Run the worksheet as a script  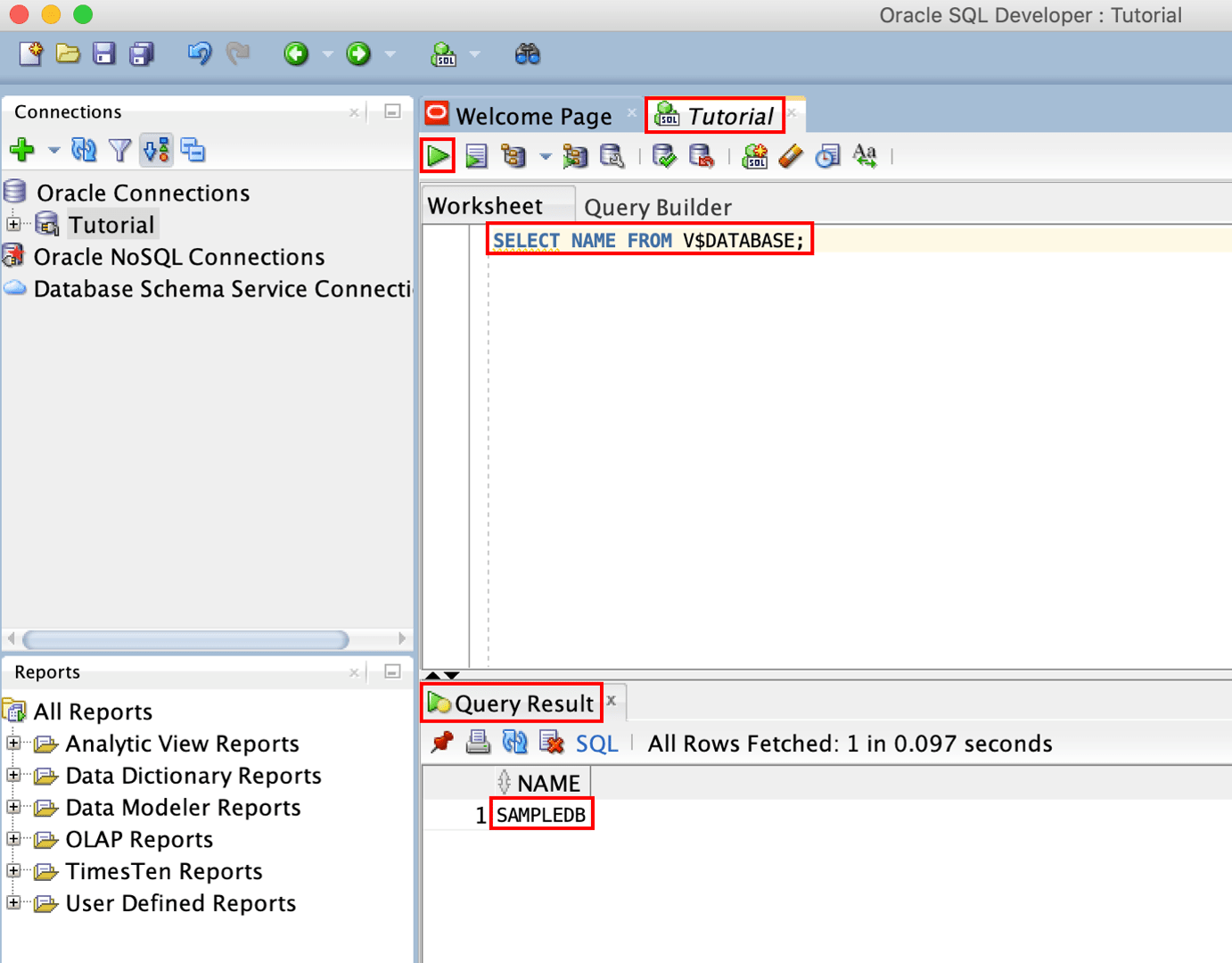click(476, 156)
